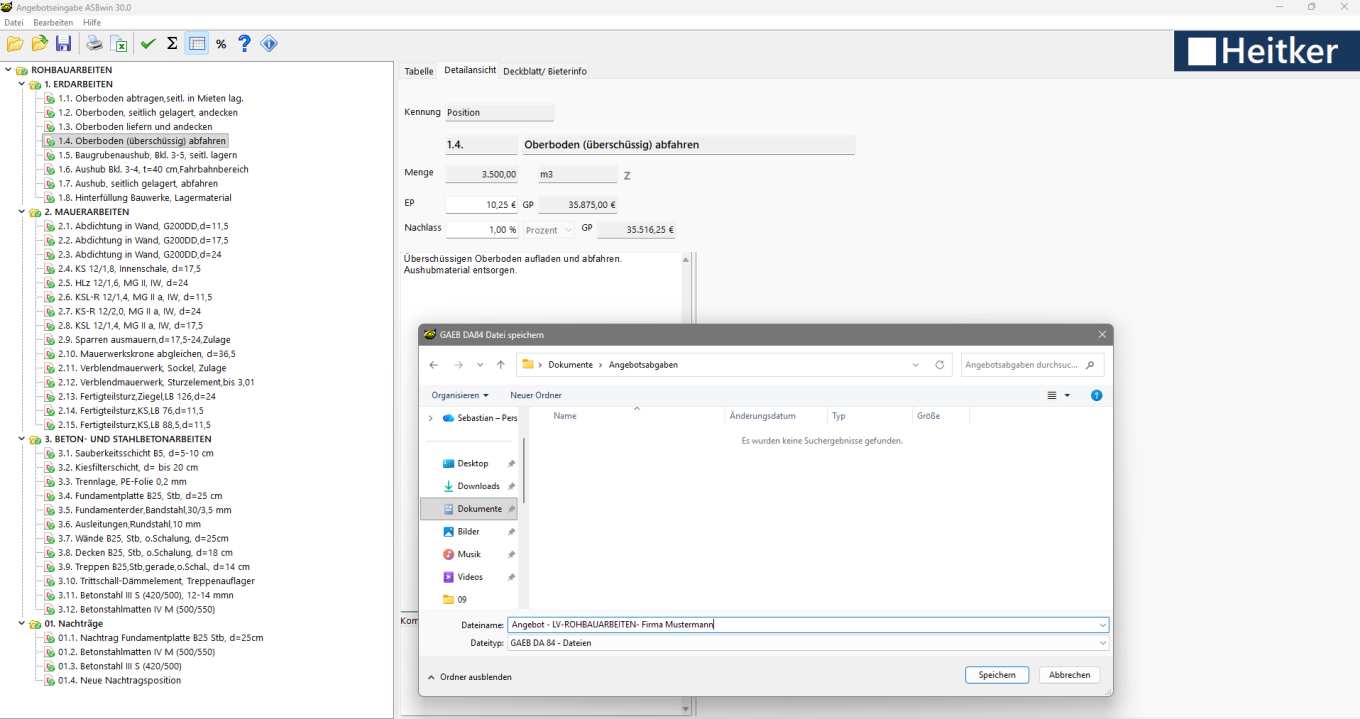The height and width of the screenshot is (719, 1360).
Task: Sort by the Änderungsdatum column header
Action: coord(763,416)
